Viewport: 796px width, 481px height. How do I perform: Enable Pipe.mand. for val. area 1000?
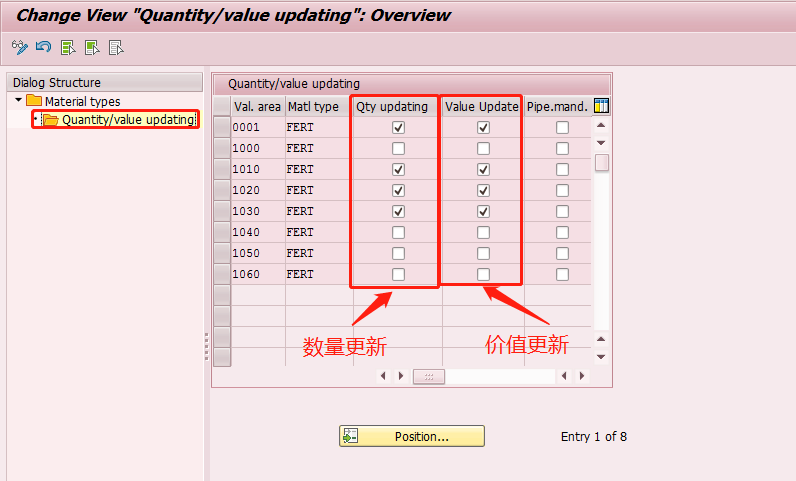pyautogui.click(x=562, y=148)
